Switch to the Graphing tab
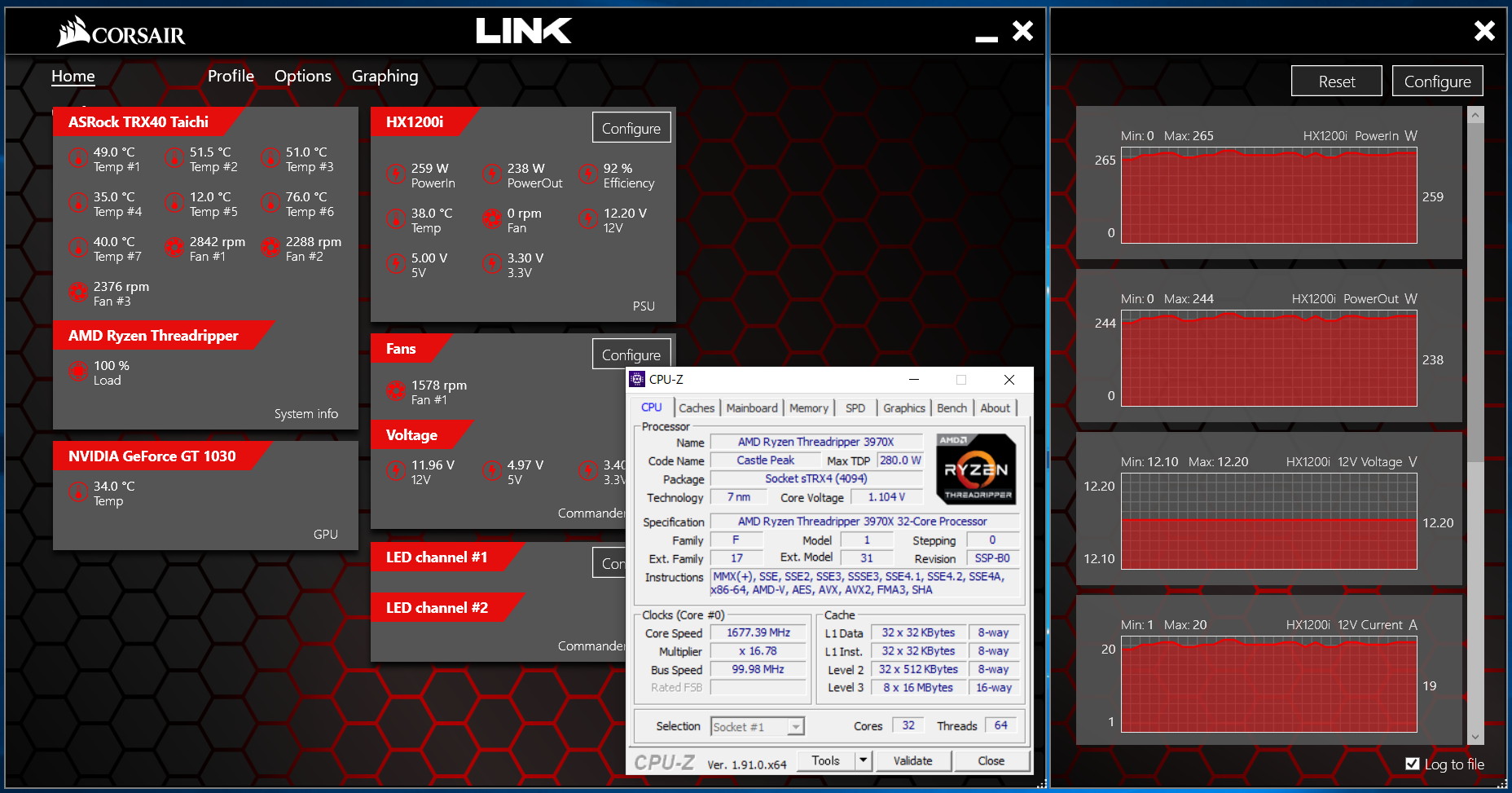Screen dimensions: 1512x793 385,77
